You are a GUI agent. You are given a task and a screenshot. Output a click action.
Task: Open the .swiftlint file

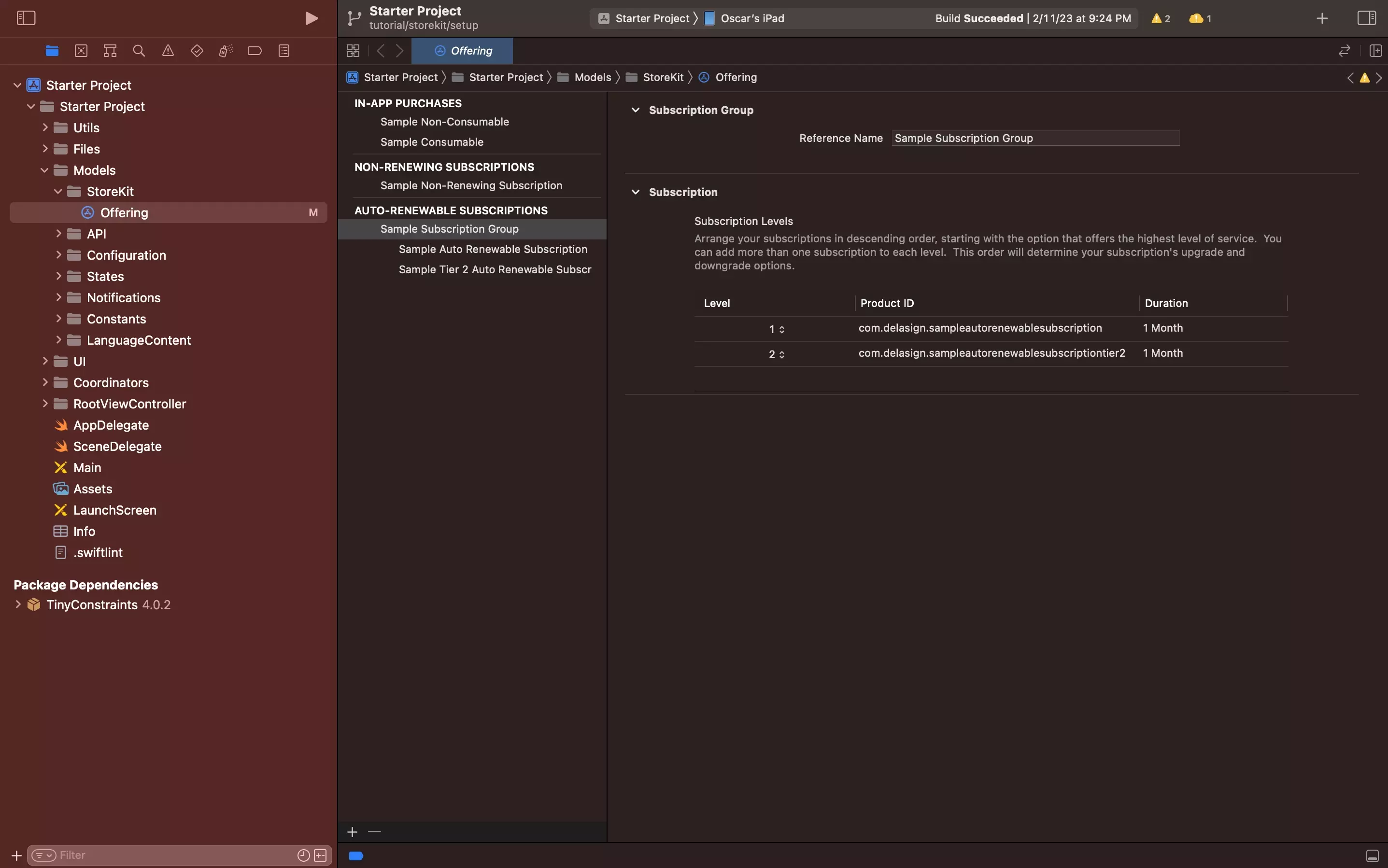pyautogui.click(x=98, y=552)
